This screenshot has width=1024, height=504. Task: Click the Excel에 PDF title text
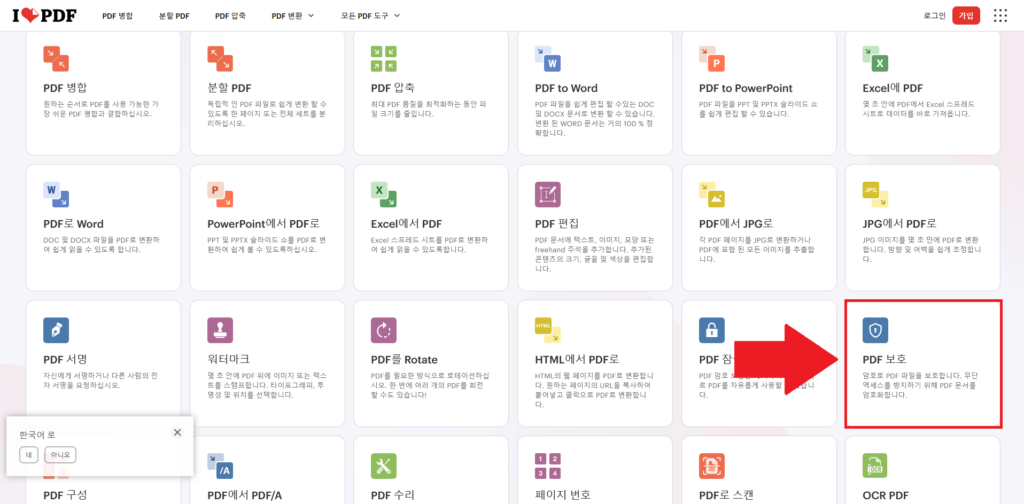893,88
